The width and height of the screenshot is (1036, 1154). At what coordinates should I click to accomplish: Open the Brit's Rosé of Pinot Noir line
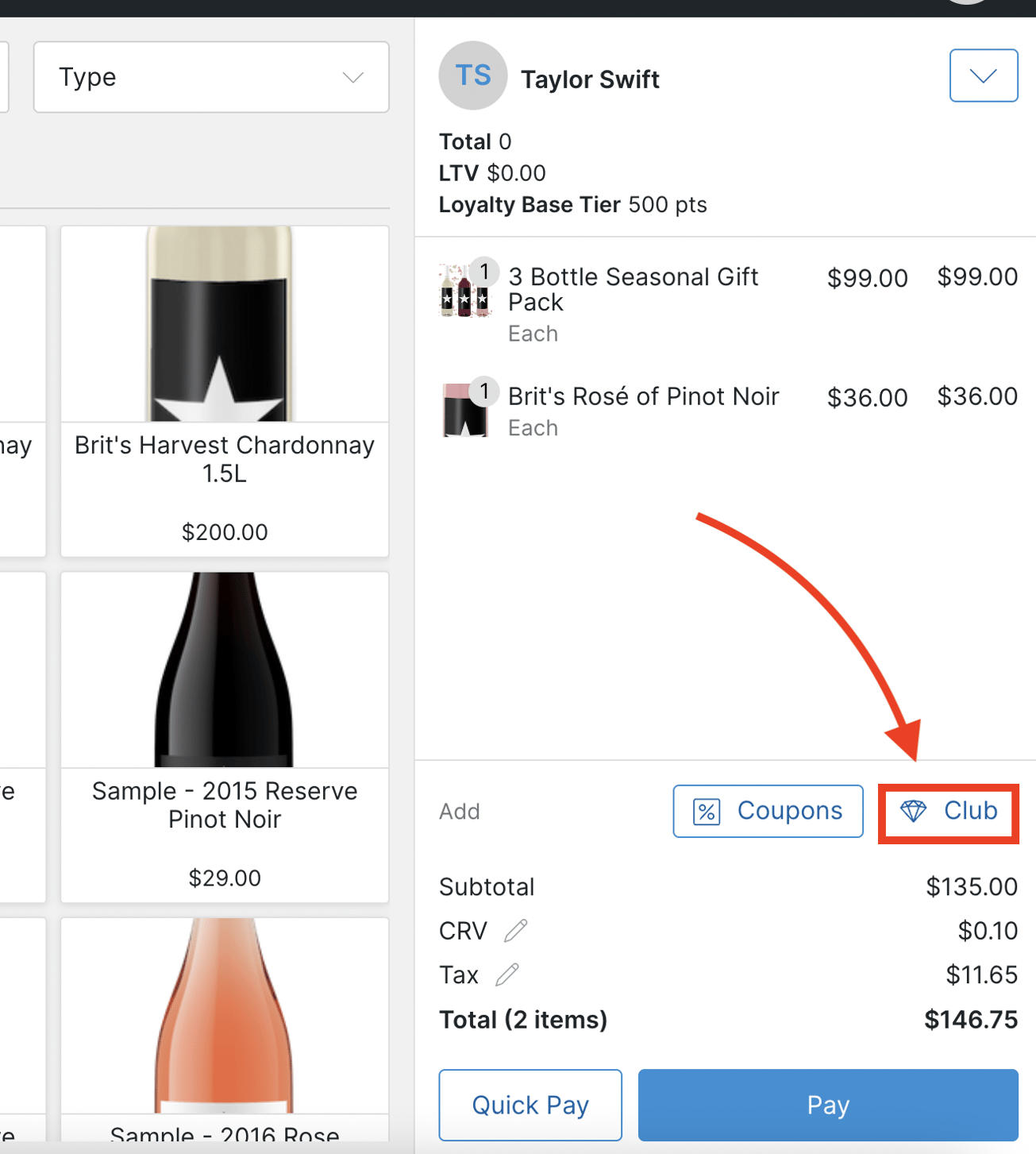pos(643,396)
